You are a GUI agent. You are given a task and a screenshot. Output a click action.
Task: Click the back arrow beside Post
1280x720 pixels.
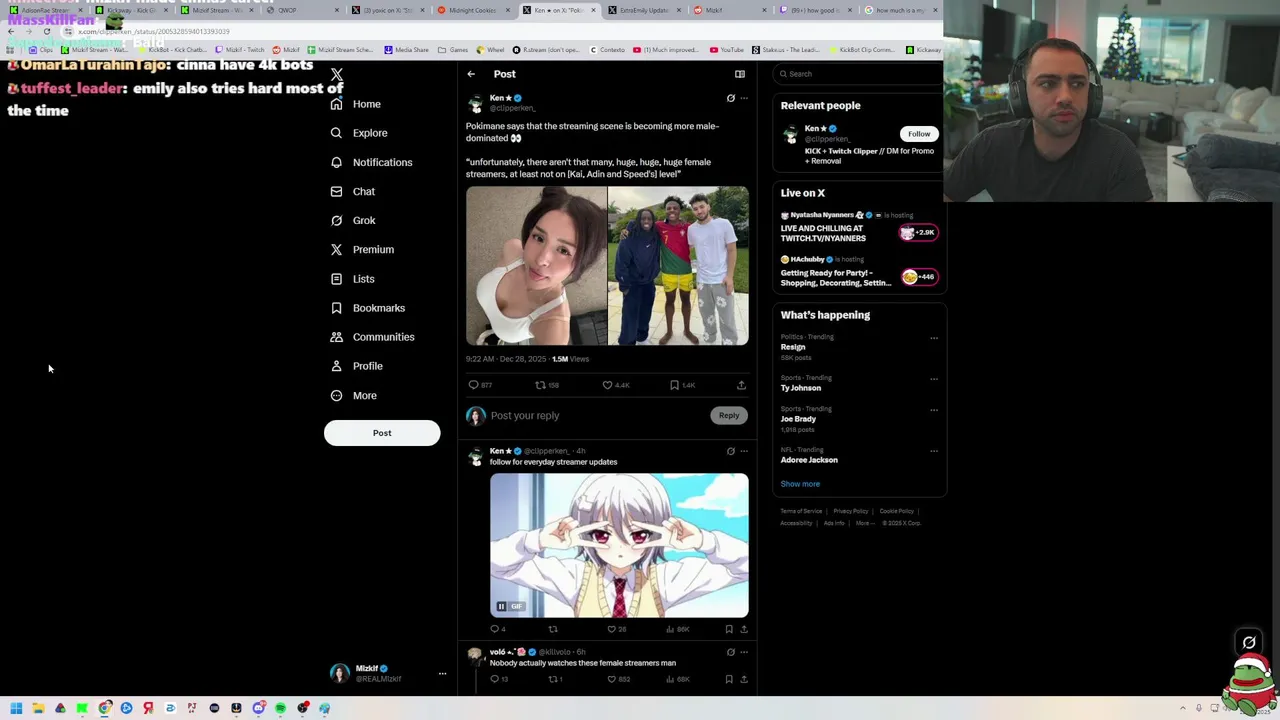pyautogui.click(x=471, y=74)
